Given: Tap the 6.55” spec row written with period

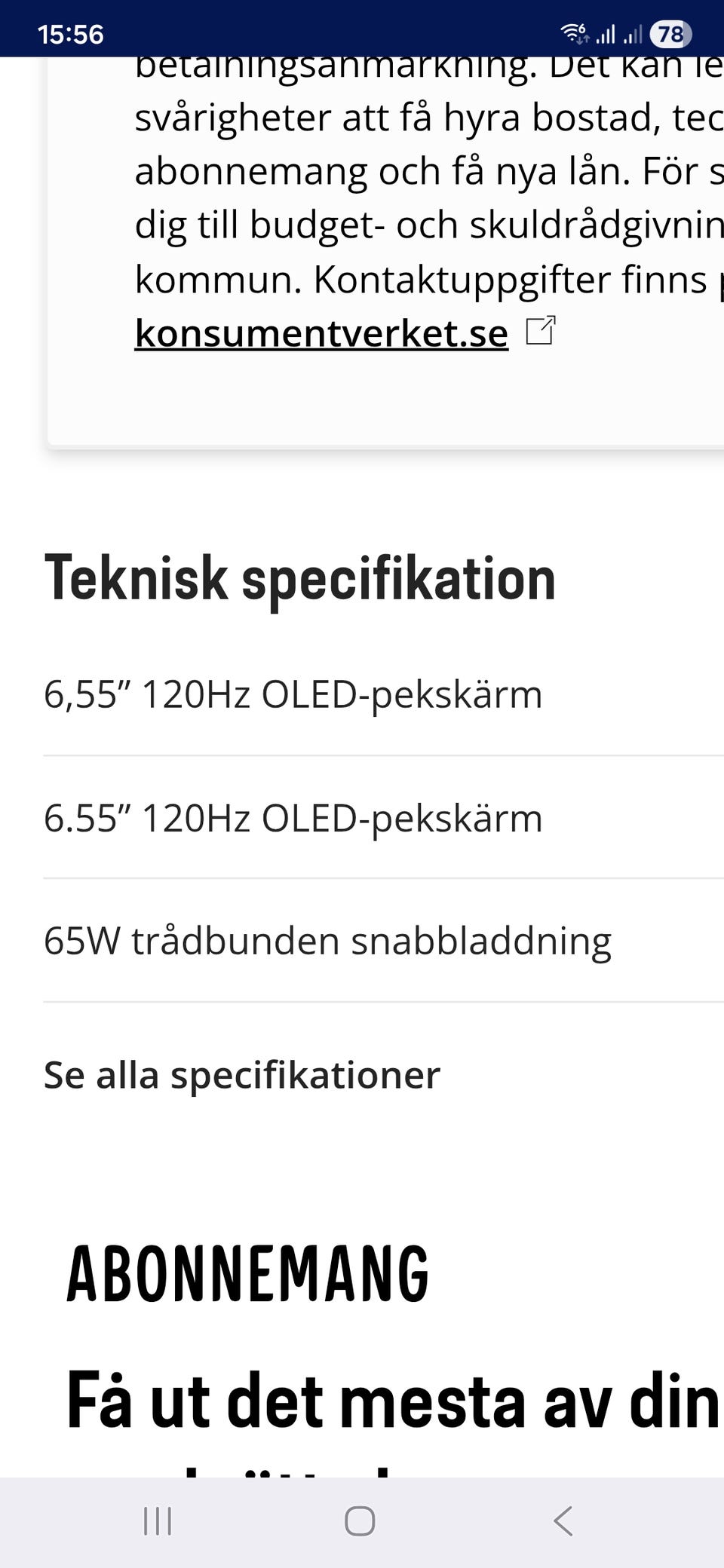Looking at the screenshot, I should click(x=293, y=818).
